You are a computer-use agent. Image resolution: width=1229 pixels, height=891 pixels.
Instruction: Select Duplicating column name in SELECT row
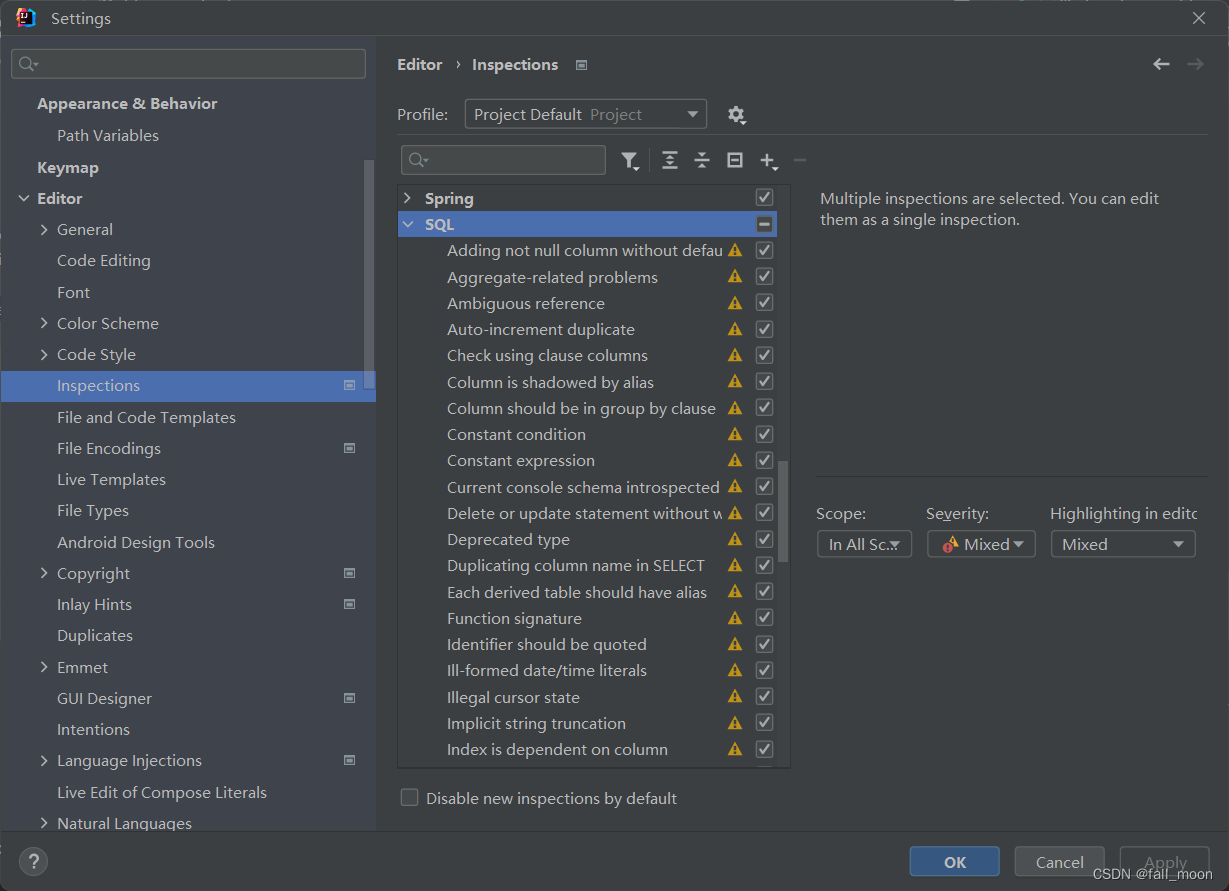[587, 565]
